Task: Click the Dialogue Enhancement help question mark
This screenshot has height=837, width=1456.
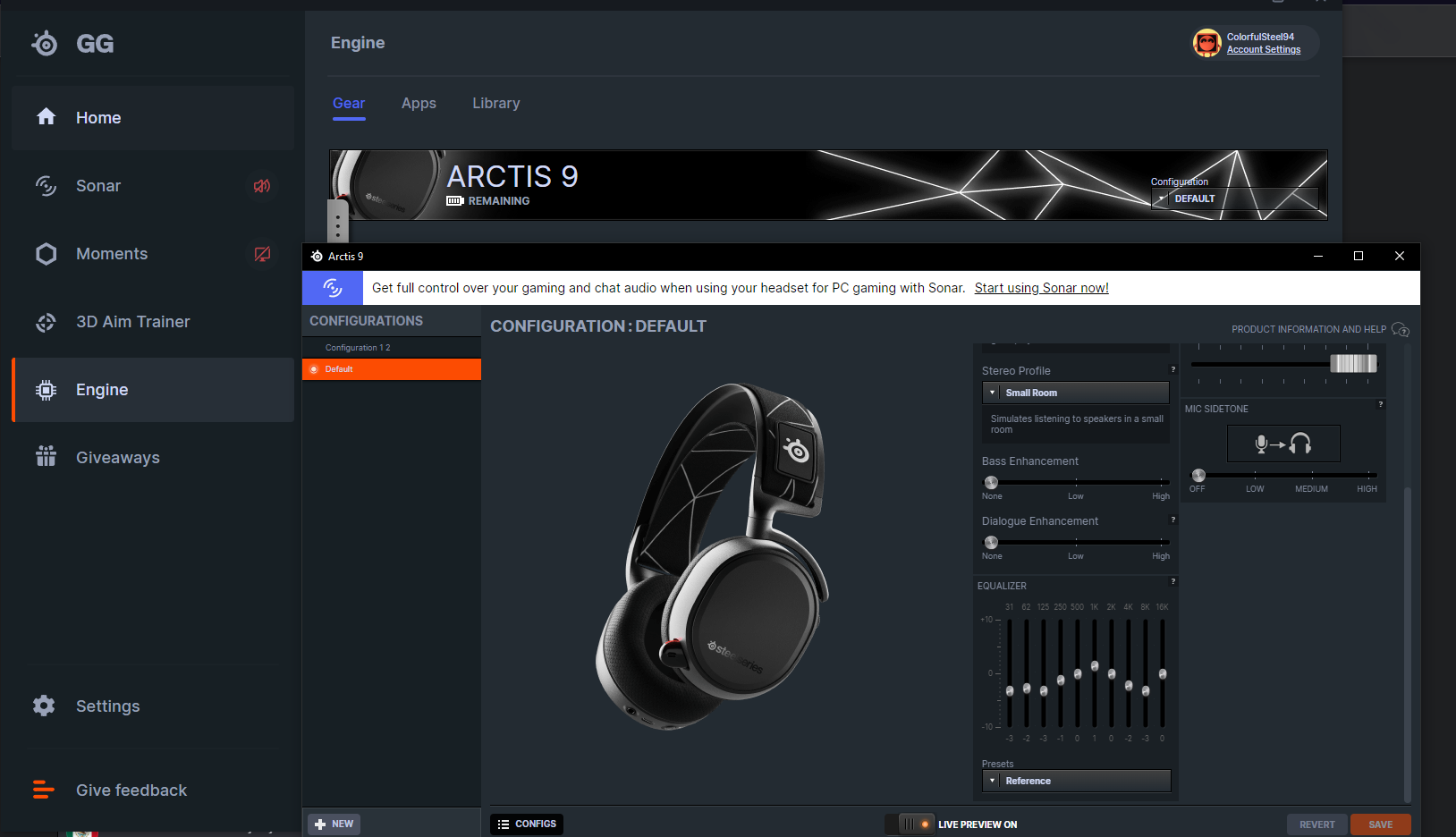Action: click(1173, 520)
